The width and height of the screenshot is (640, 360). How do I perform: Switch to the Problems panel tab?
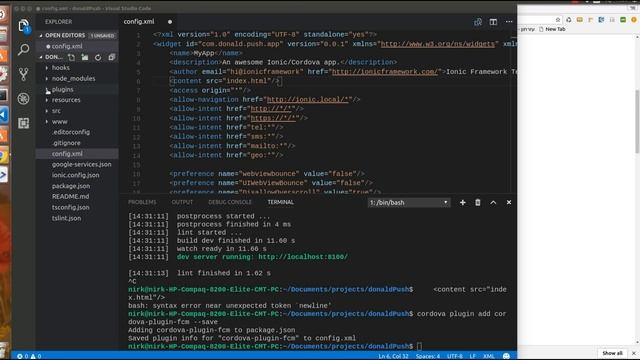[142, 202]
